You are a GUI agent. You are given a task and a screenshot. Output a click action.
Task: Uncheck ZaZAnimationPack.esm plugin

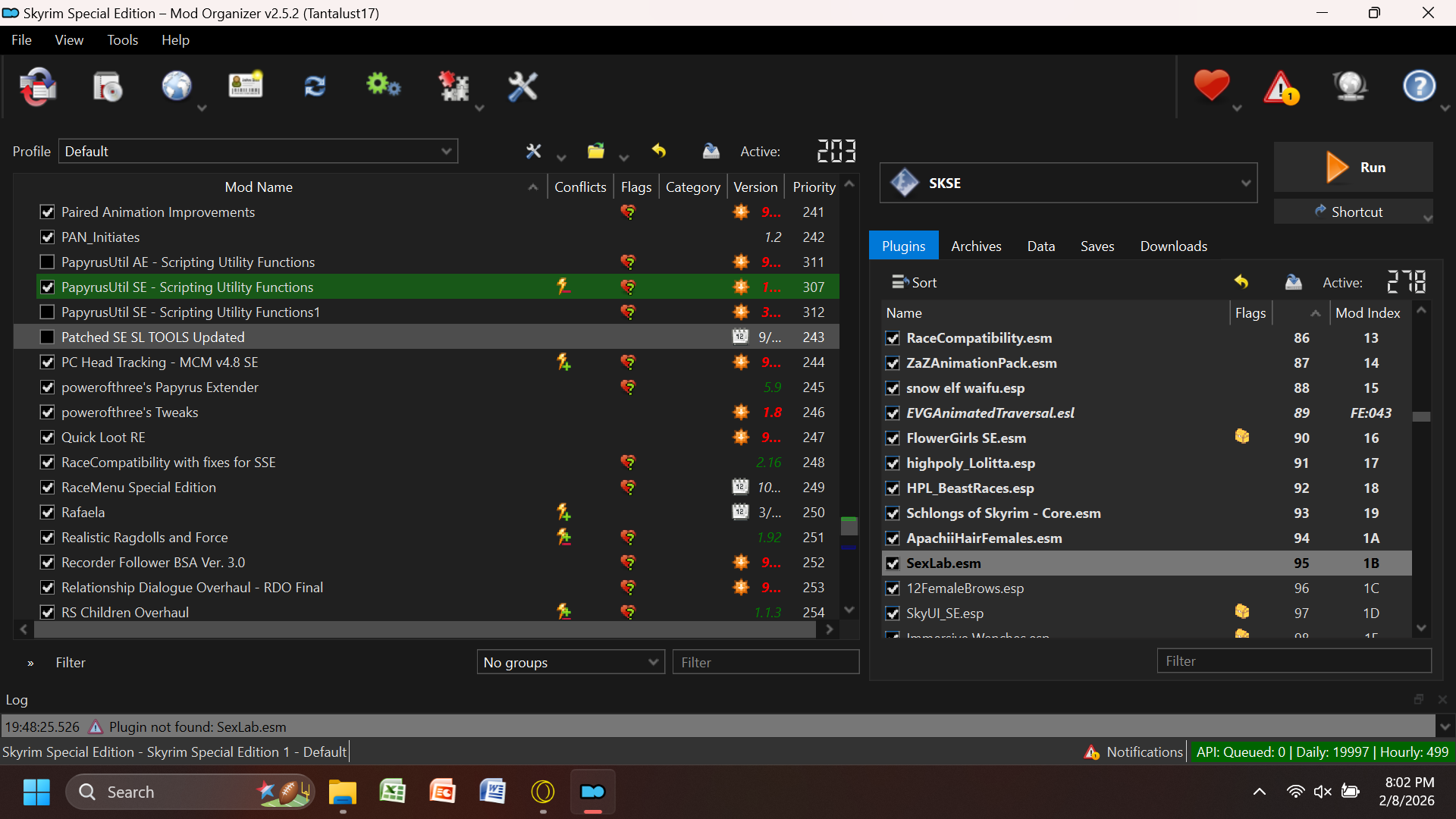pyautogui.click(x=893, y=363)
